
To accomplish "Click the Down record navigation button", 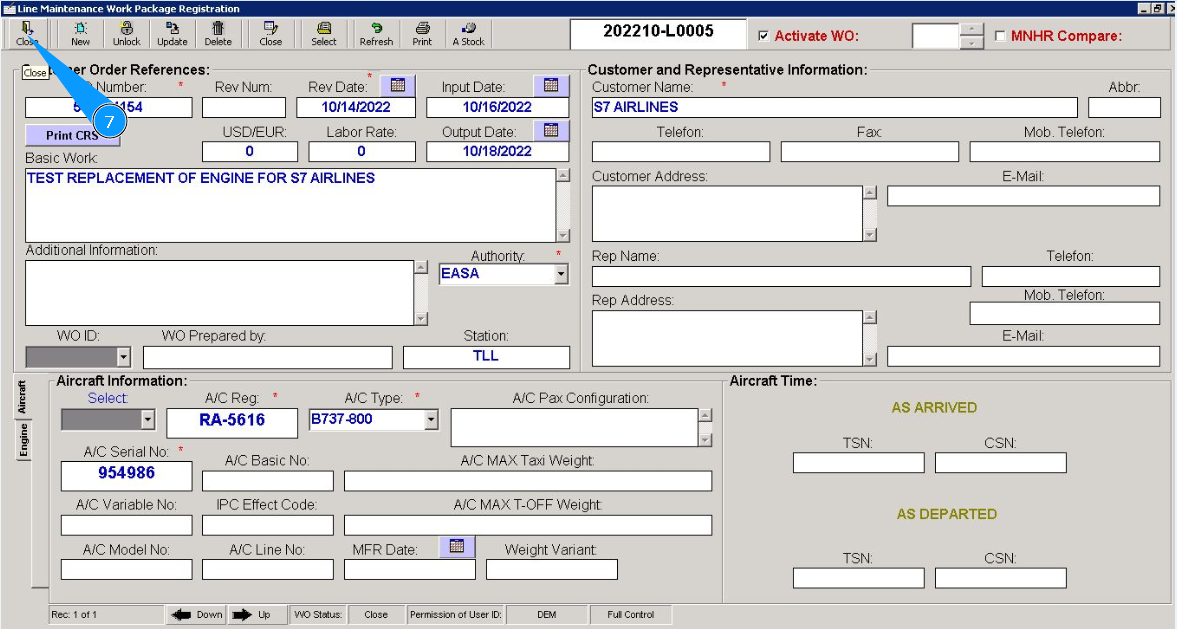I will [196, 615].
